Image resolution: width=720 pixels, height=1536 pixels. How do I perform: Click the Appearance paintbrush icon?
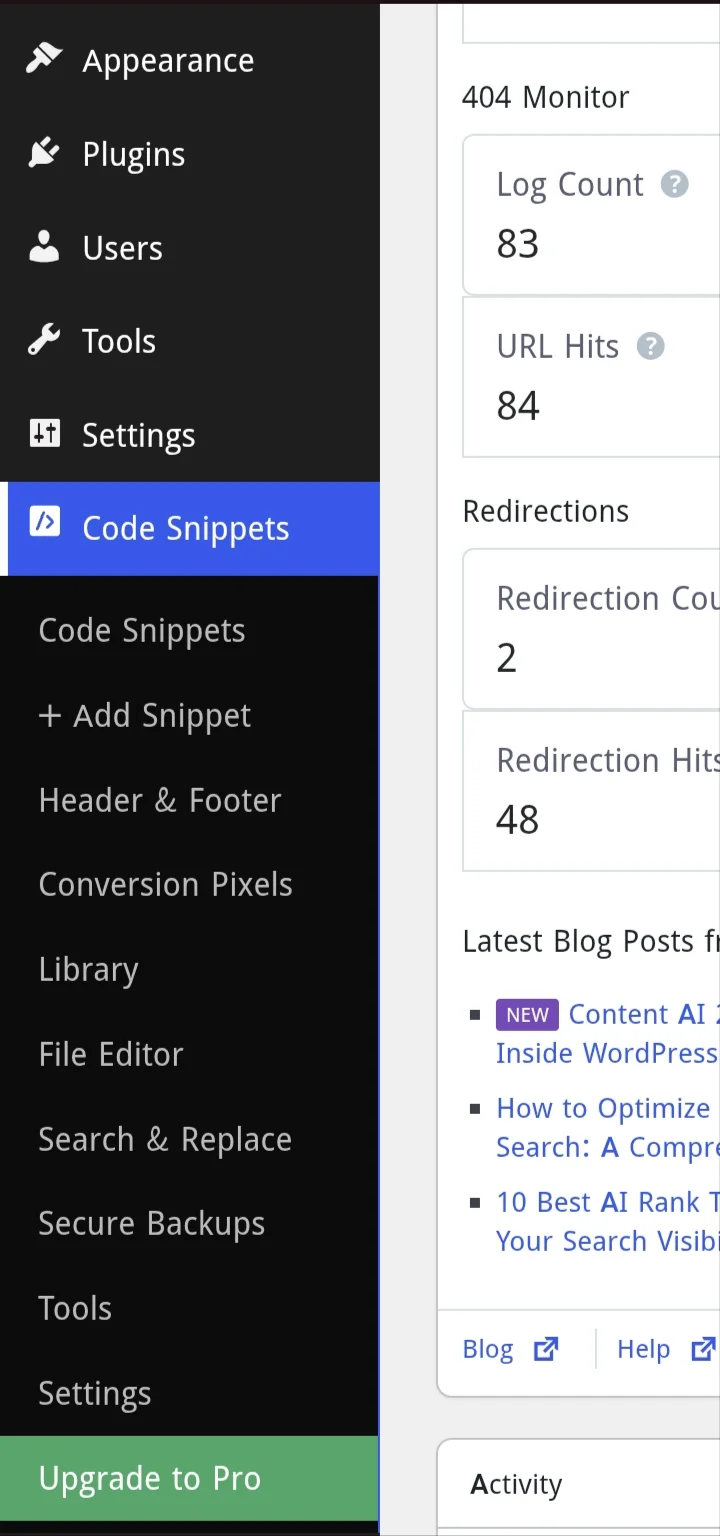44,59
